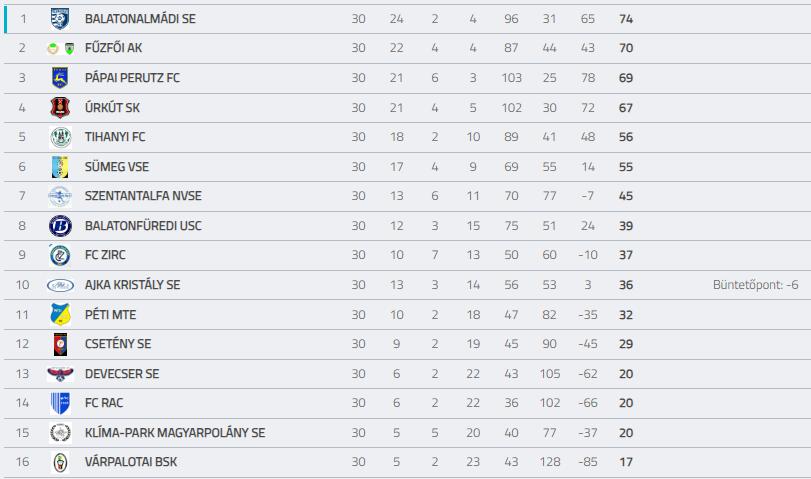Click the Klíma-Park Magyarpolány SE name
Viewport: 811px width, 479px height.
pos(175,432)
